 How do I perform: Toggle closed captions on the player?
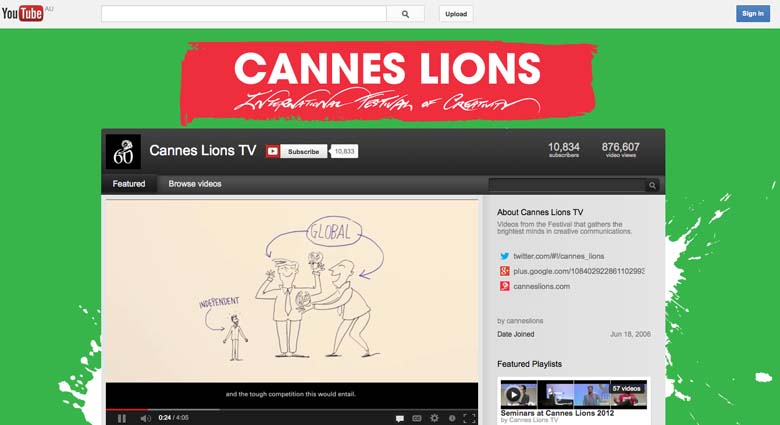pos(417,419)
